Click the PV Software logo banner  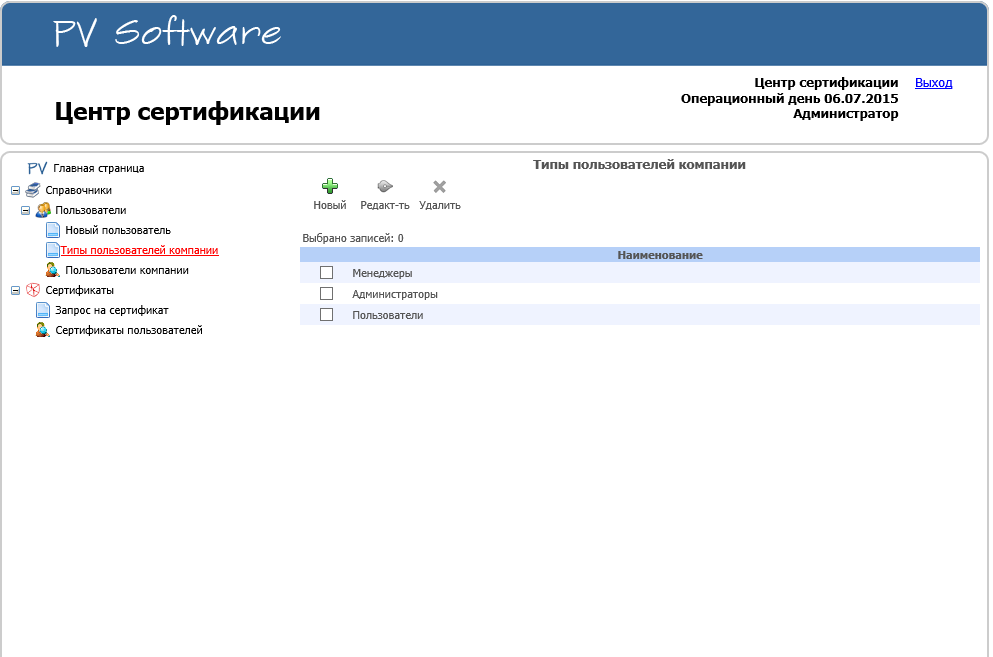click(x=167, y=32)
